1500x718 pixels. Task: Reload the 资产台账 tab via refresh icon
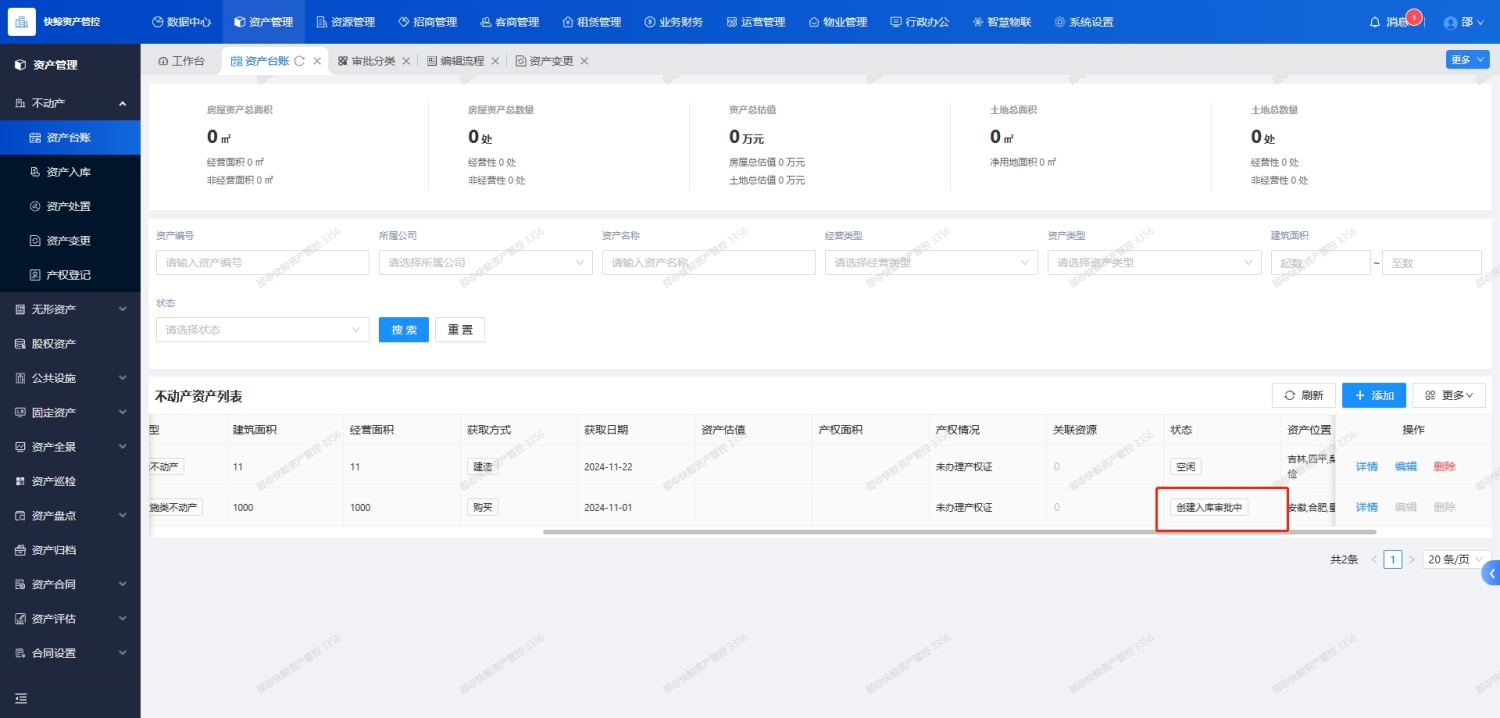pos(299,61)
